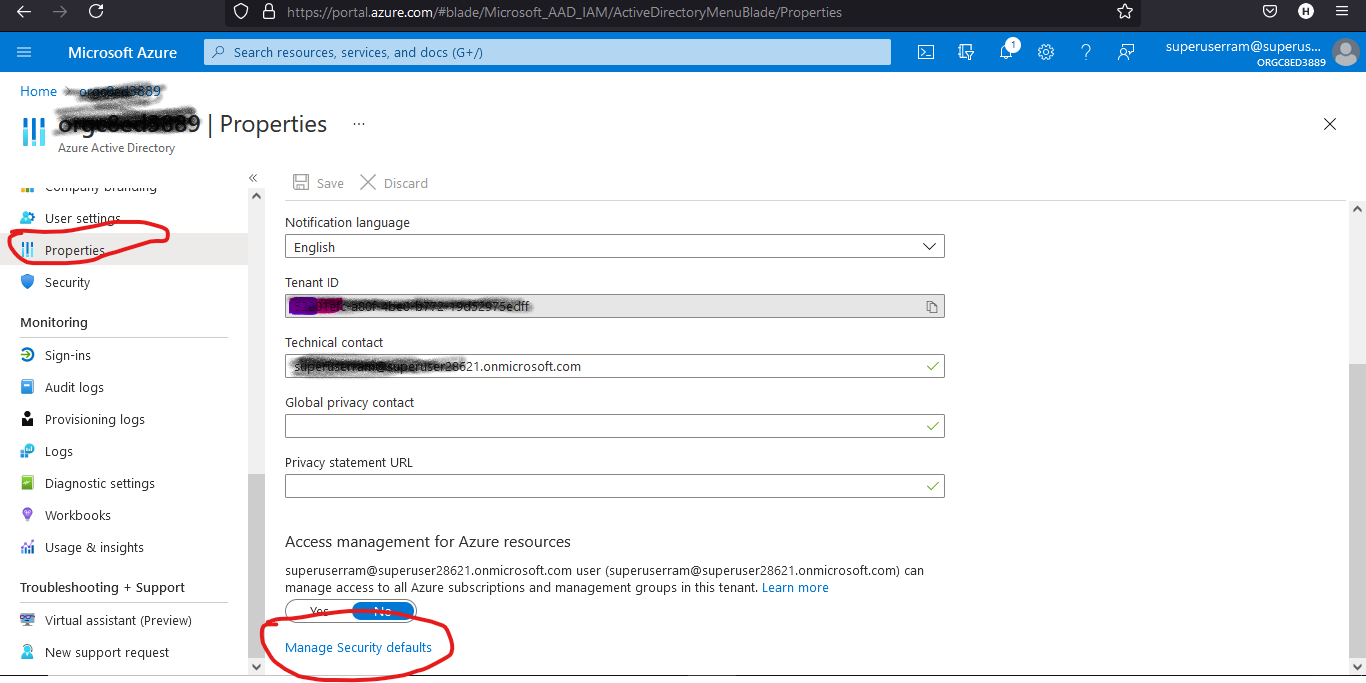Click the Azure search box
The image size is (1366, 683).
[x=547, y=52]
